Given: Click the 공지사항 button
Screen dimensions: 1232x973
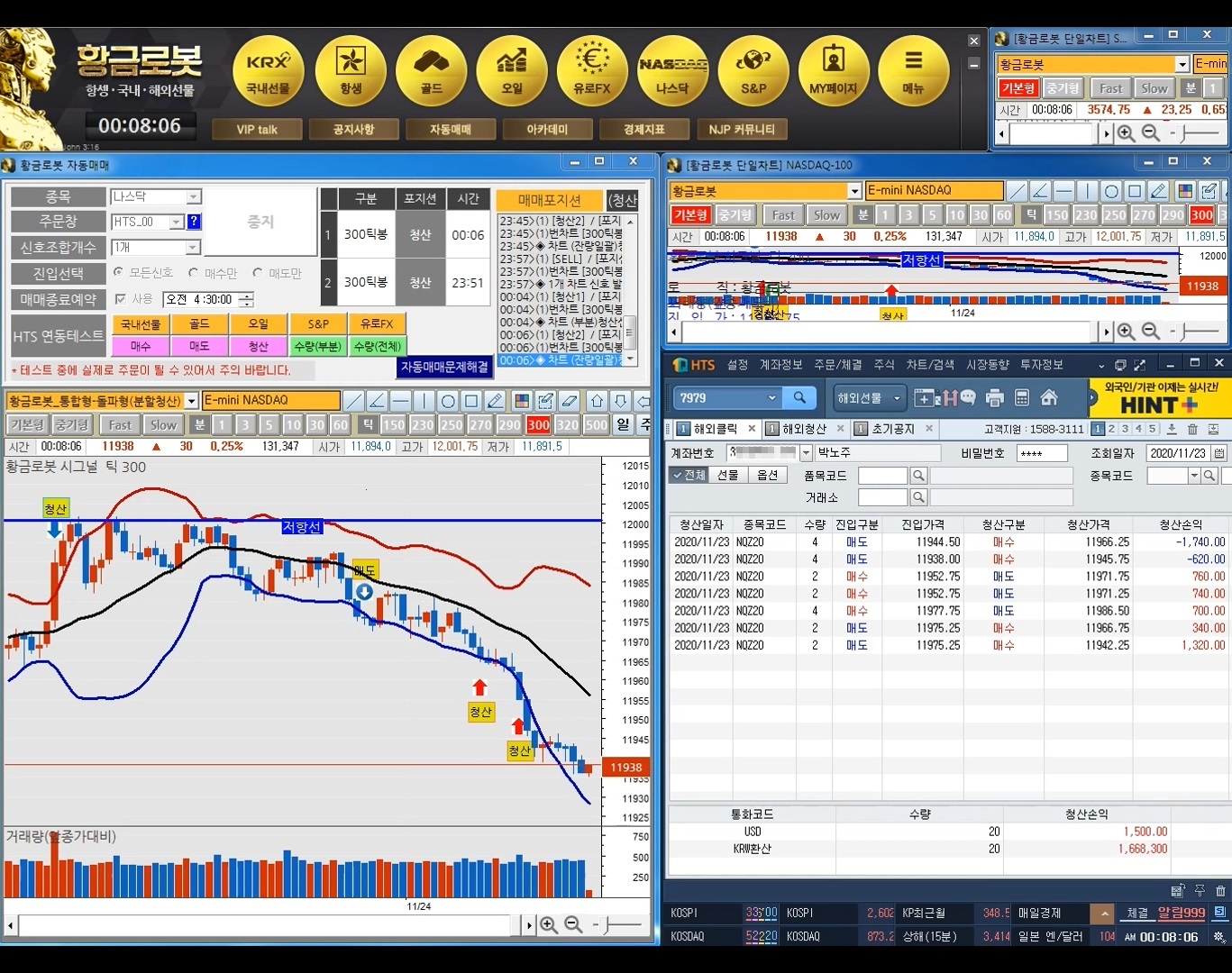Looking at the screenshot, I should tap(353, 130).
